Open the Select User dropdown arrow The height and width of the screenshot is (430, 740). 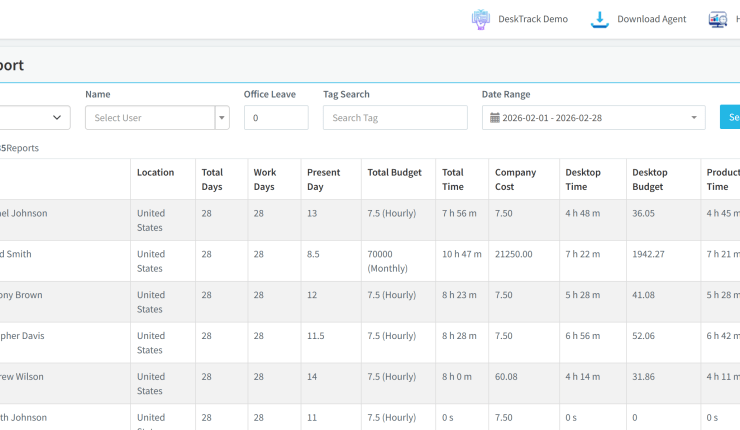point(222,118)
